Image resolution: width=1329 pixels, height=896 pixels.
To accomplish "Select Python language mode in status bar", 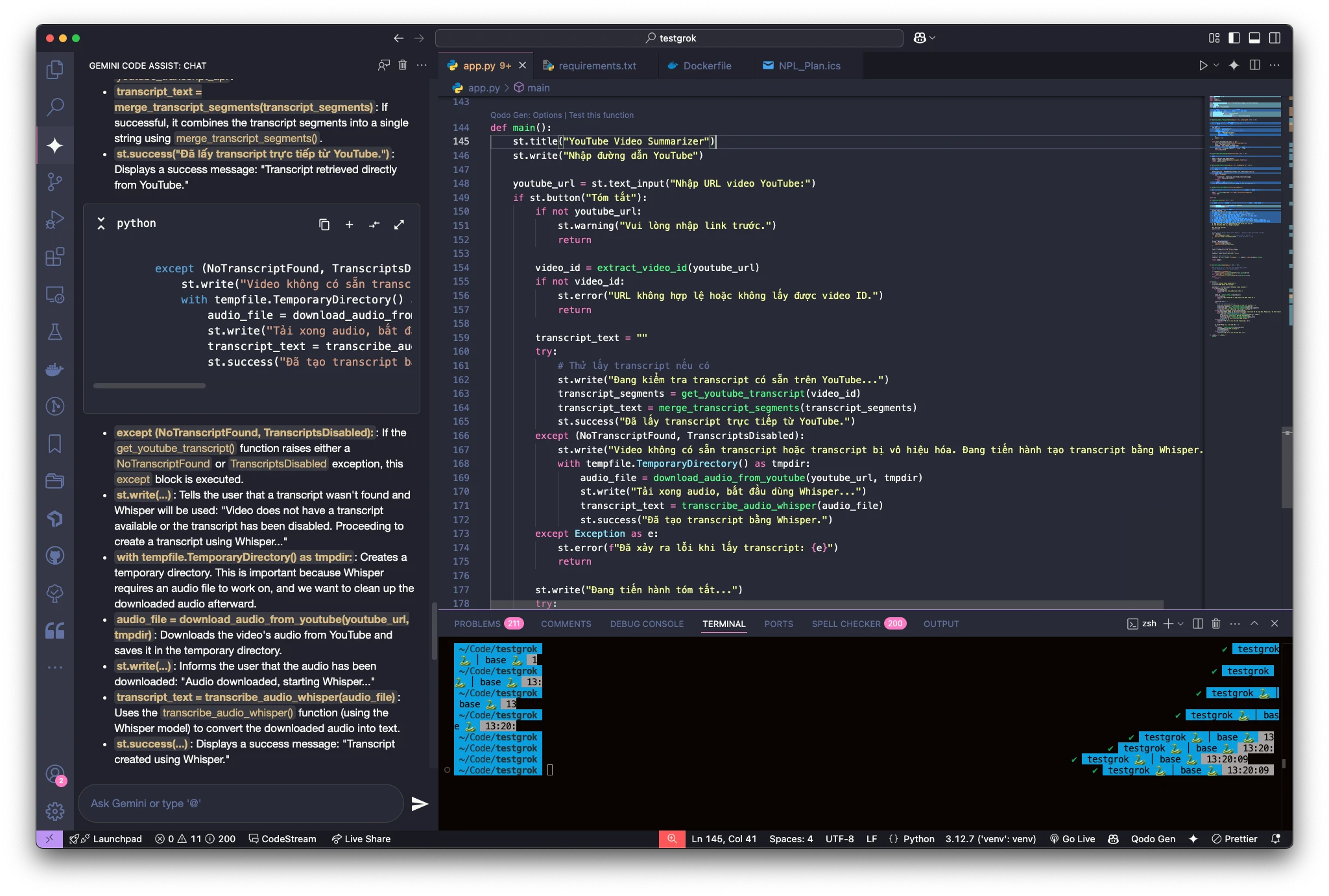I will [x=918, y=839].
